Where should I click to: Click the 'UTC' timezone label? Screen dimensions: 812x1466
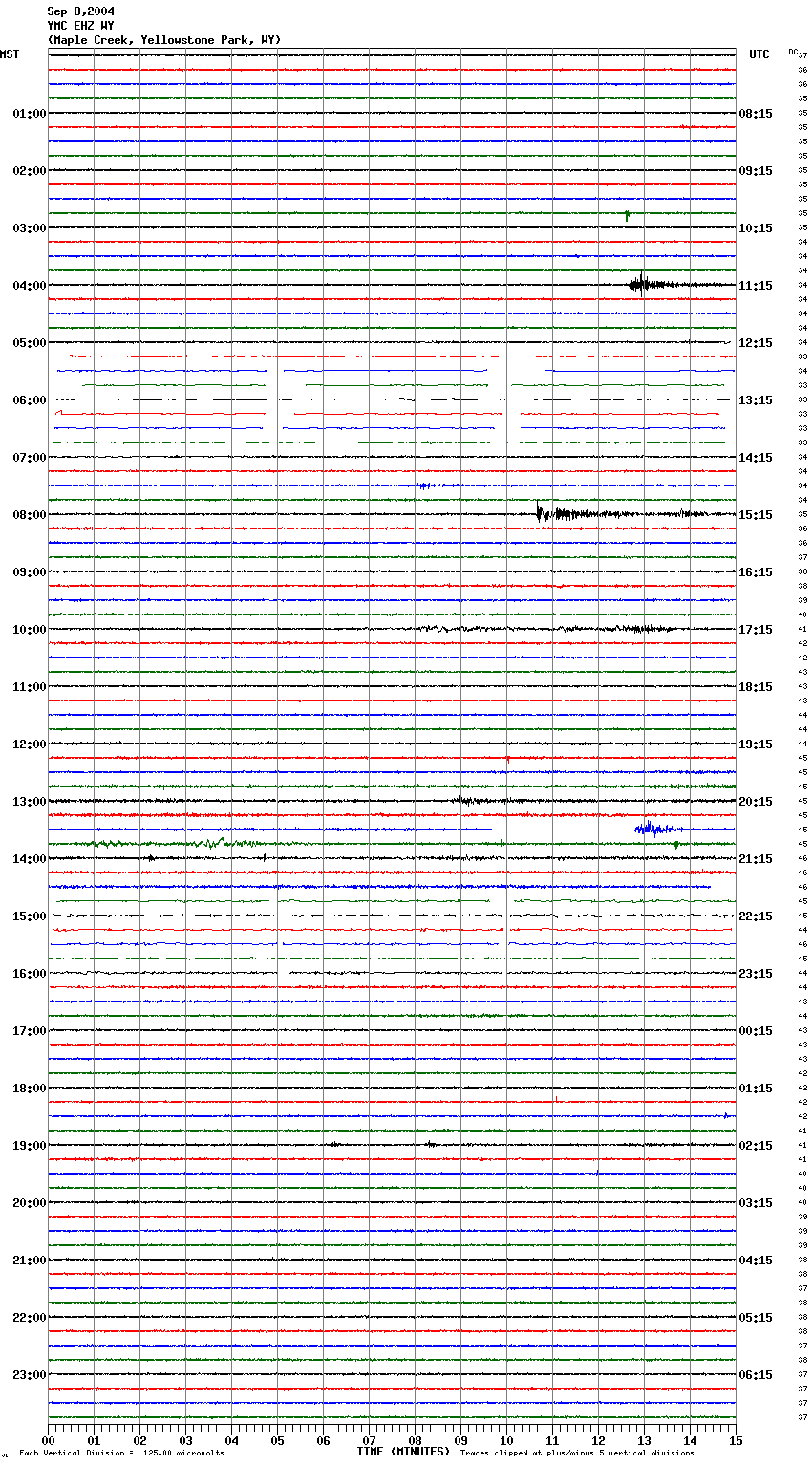pyautogui.click(x=759, y=54)
